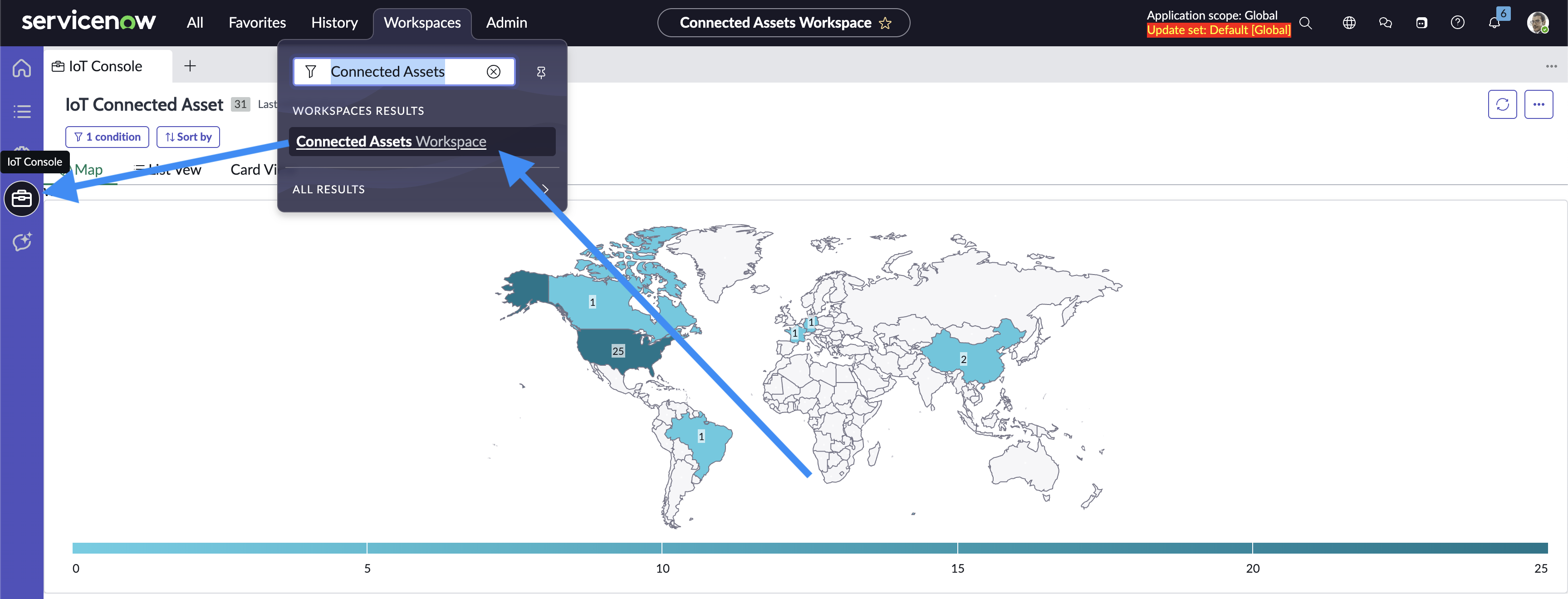Click the WORKSPACES RESULTS header
1568x599 pixels.
pos(358,111)
